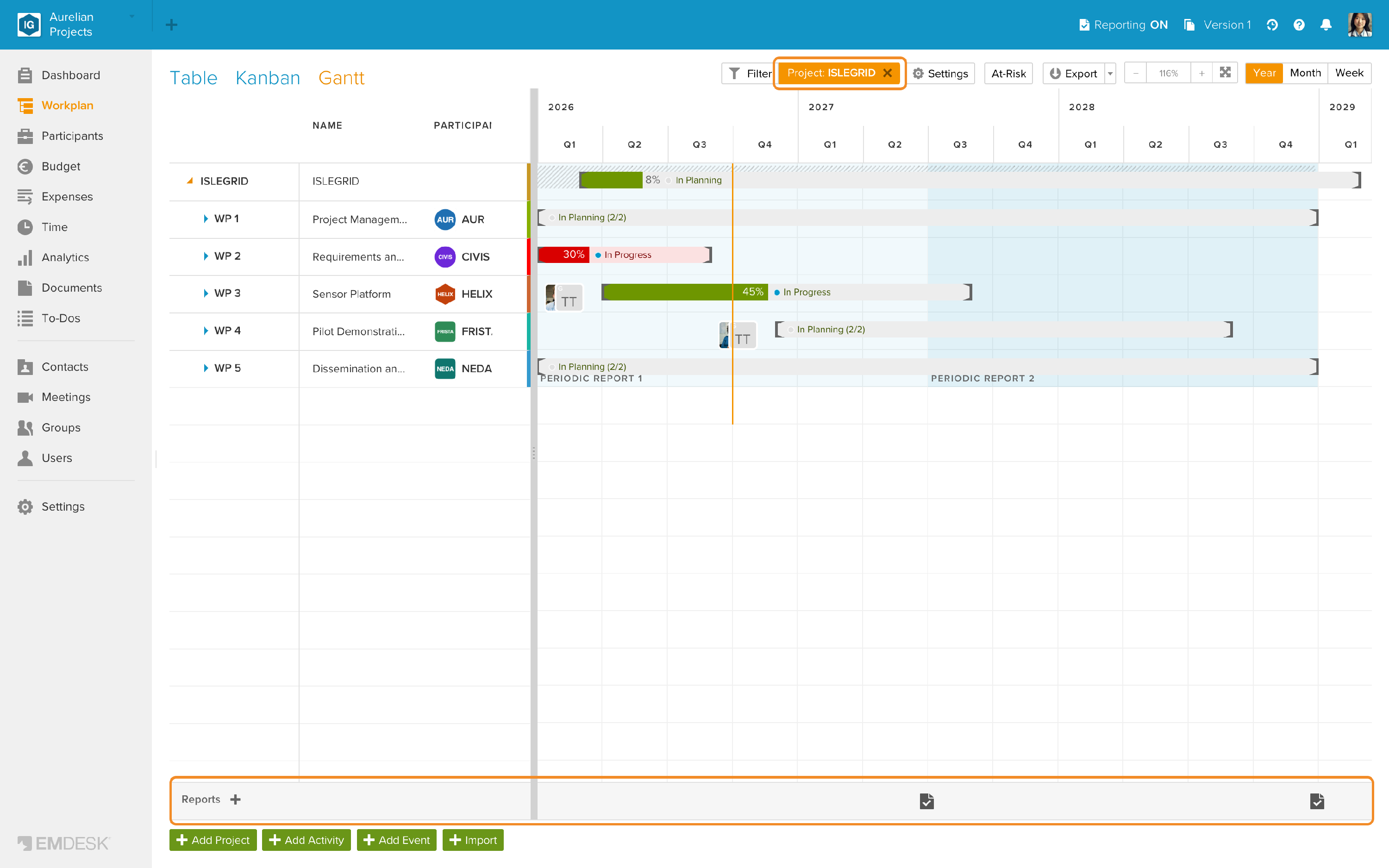
Task: Switch to the Table view
Action: [194, 77]
